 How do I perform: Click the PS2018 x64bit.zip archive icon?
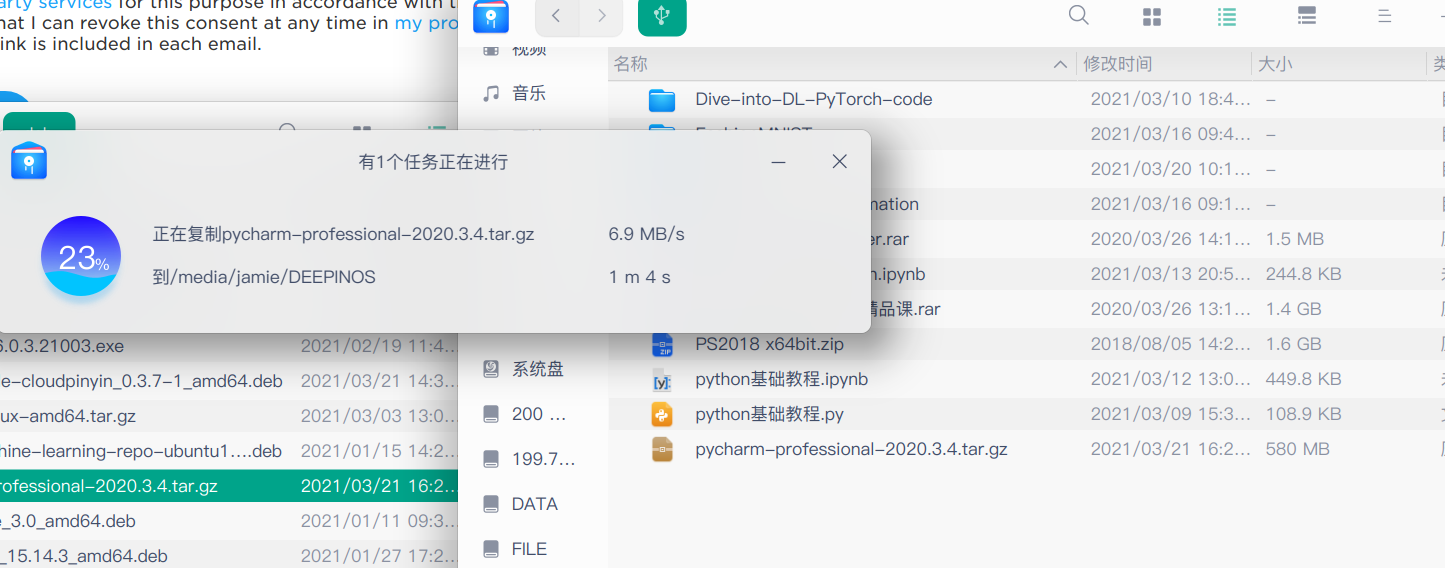pos(662,345)
